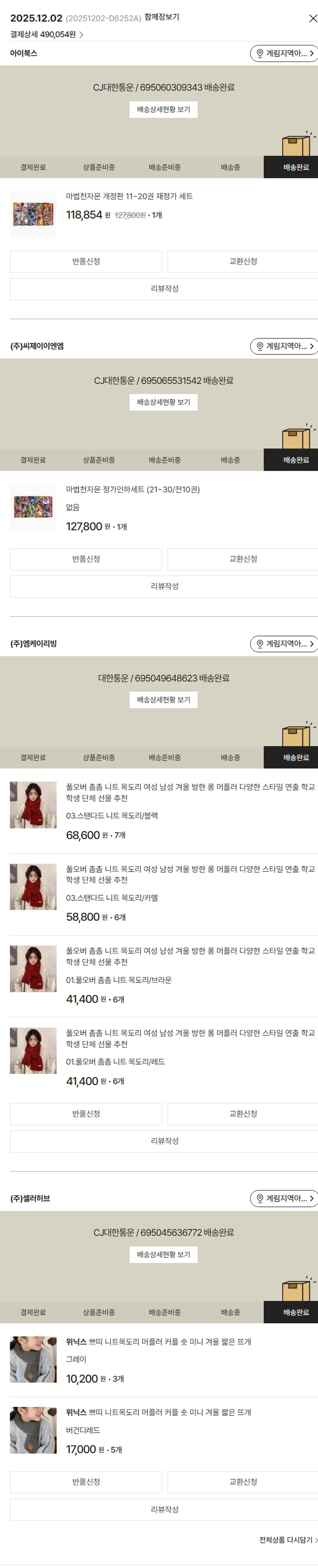Image resolution: width=318 pixels, height=1568 pixels.
Task: Close the order detail page with X
Action: pos(312,19)
